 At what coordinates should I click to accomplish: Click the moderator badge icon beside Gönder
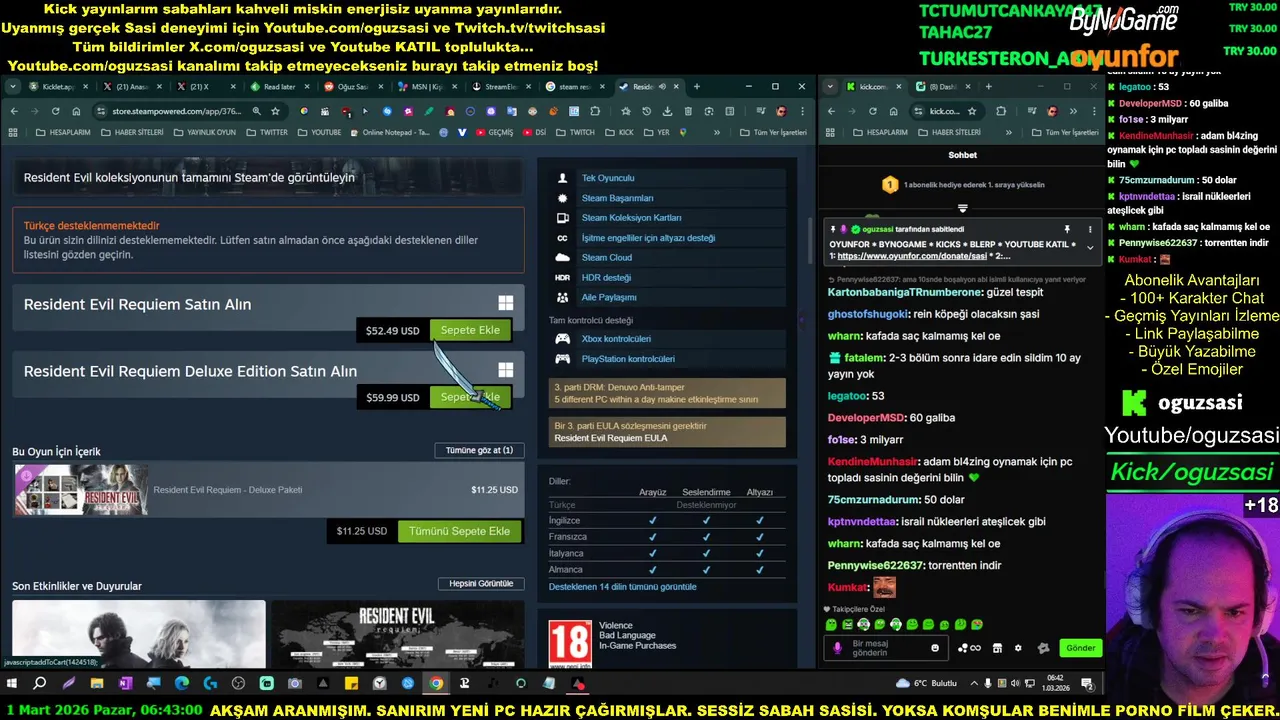pyautogui.click(x=1043, y=648)
